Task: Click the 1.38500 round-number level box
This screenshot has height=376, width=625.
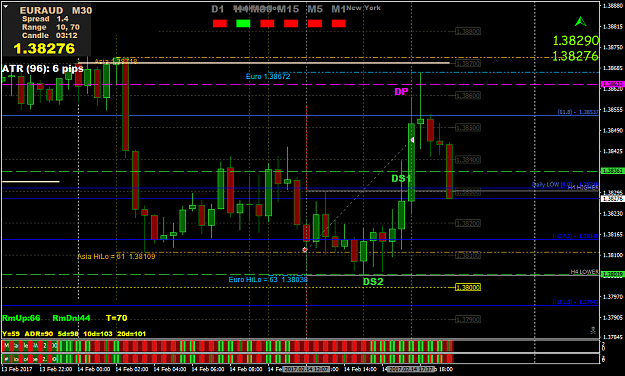Action: (x=468, y=128)
